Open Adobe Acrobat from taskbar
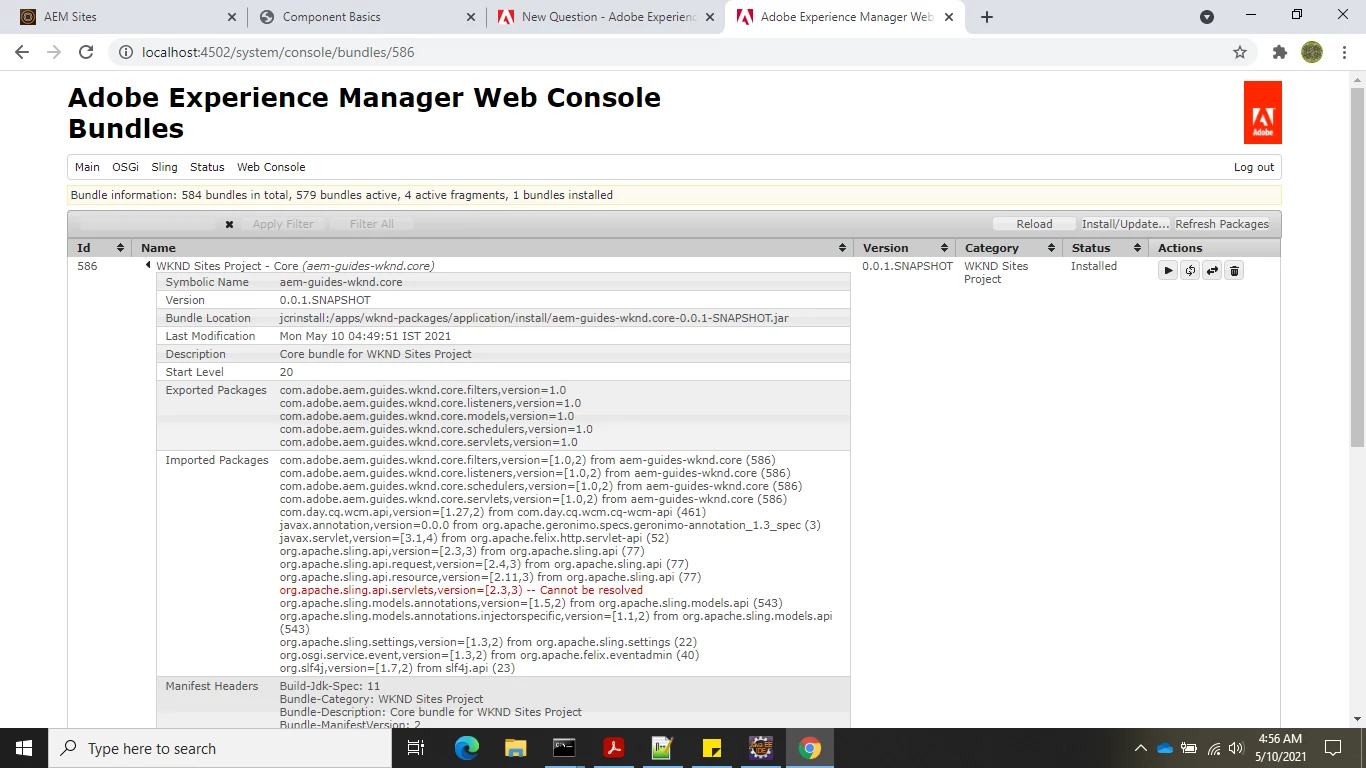 [x=613, y=748]
